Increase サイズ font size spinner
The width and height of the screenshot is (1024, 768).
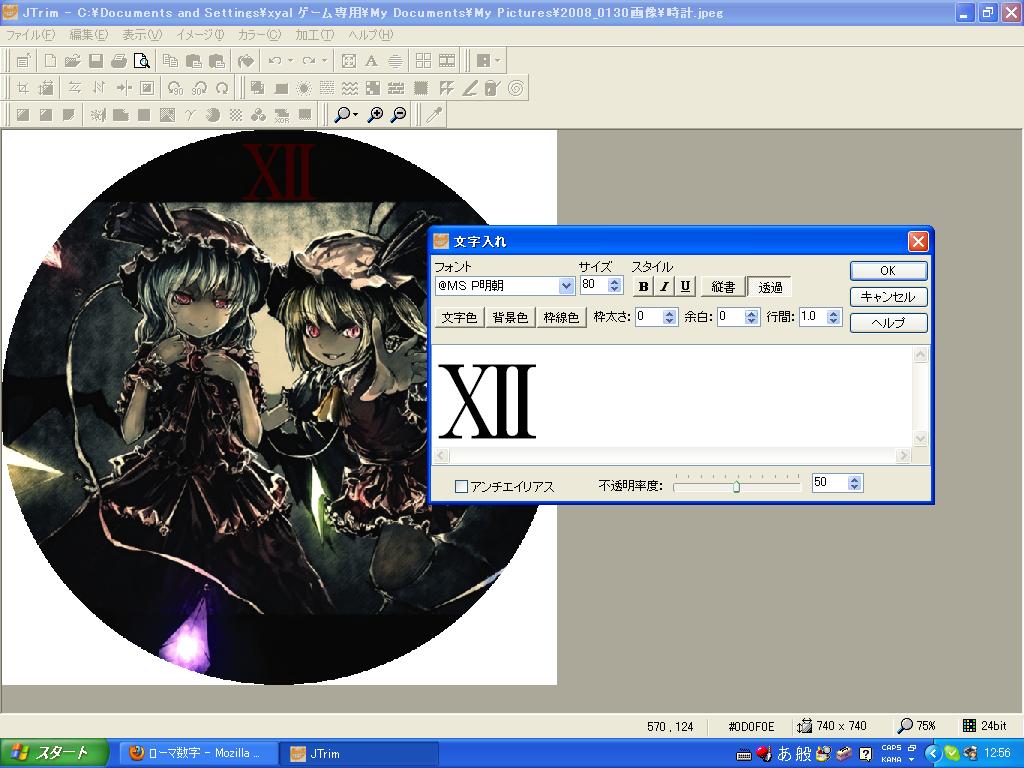[x=614, y=281]
